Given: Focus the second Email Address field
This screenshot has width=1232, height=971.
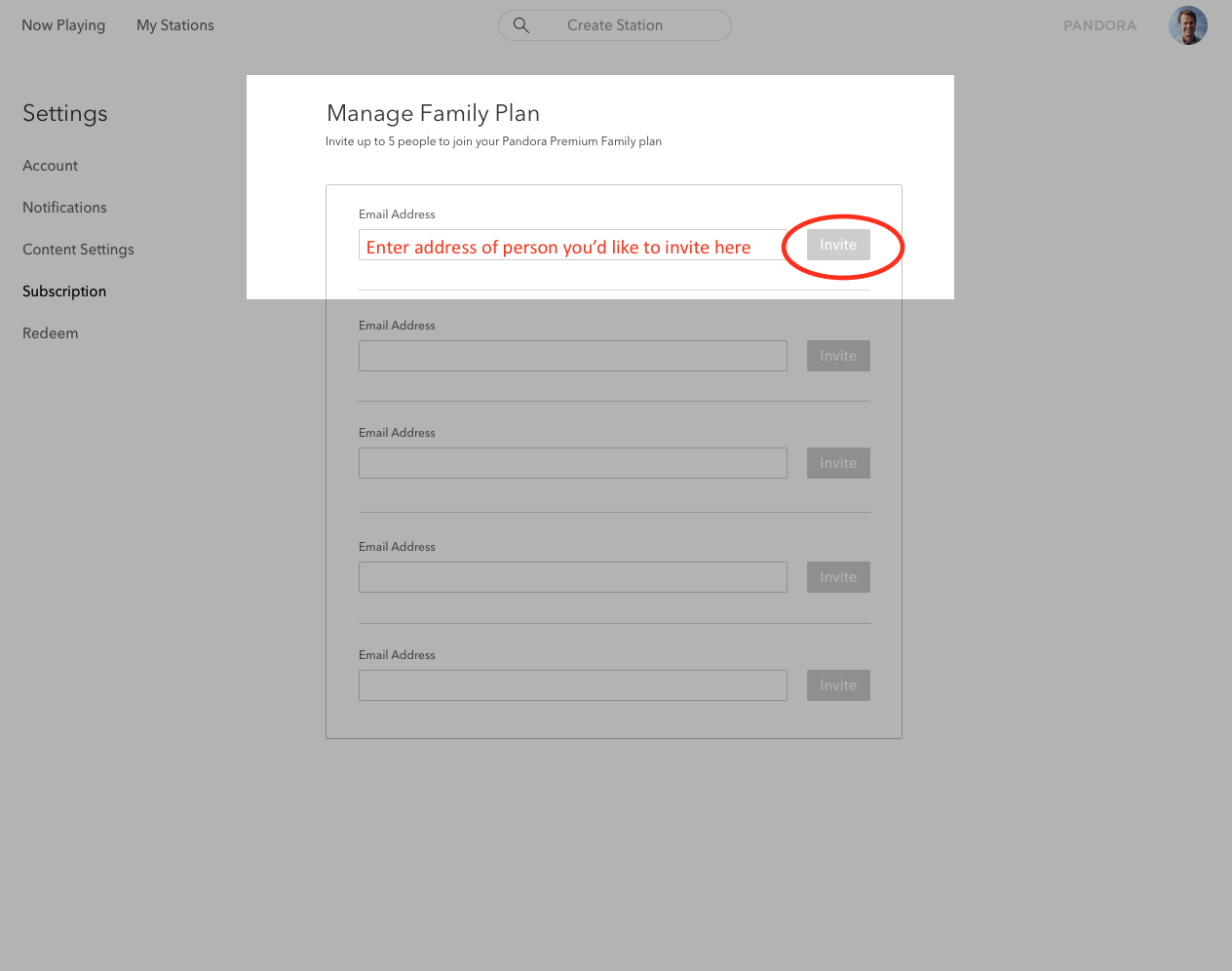Looking at the screenshot, I should click(x=572, y=356).
